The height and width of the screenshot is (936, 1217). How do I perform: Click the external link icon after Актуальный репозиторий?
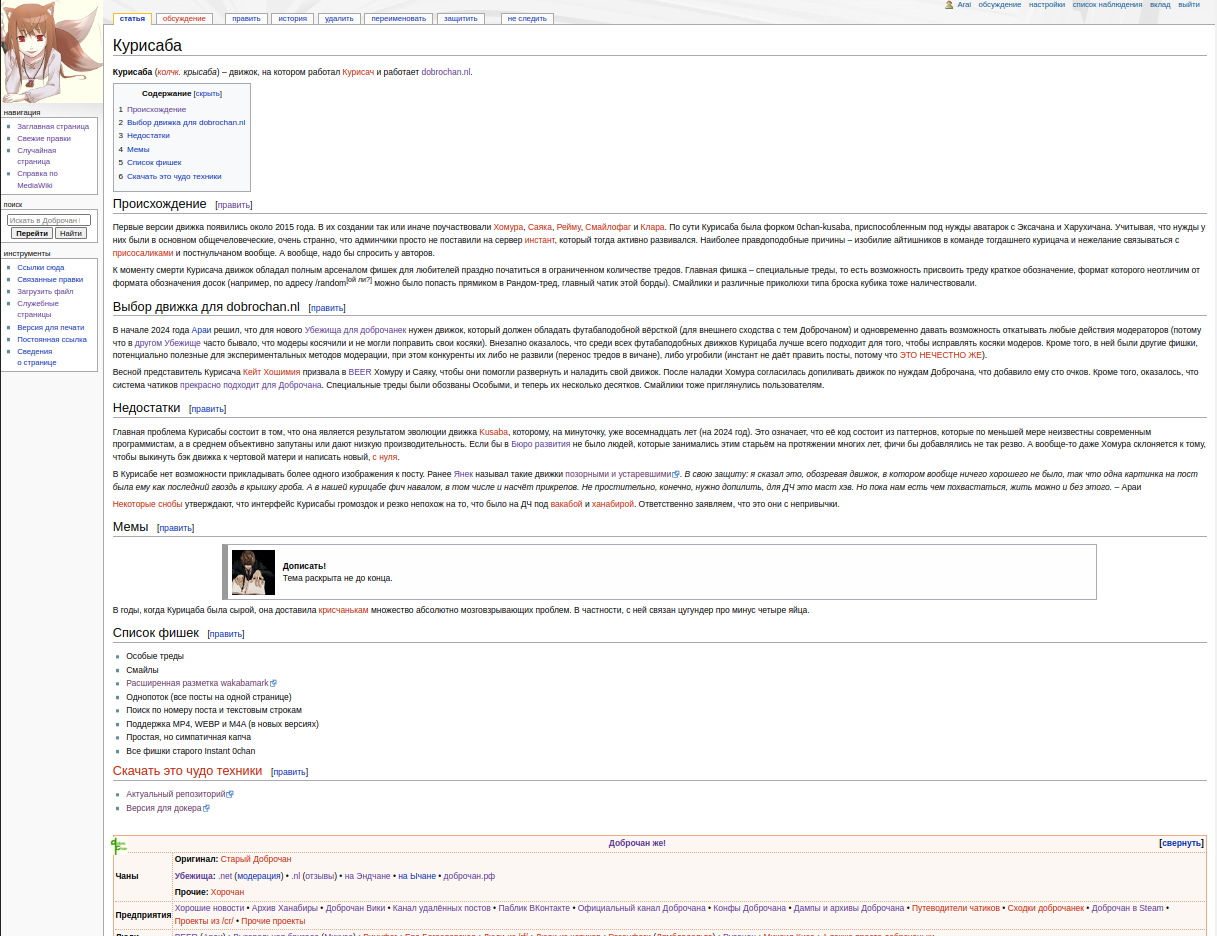(230, 794)
